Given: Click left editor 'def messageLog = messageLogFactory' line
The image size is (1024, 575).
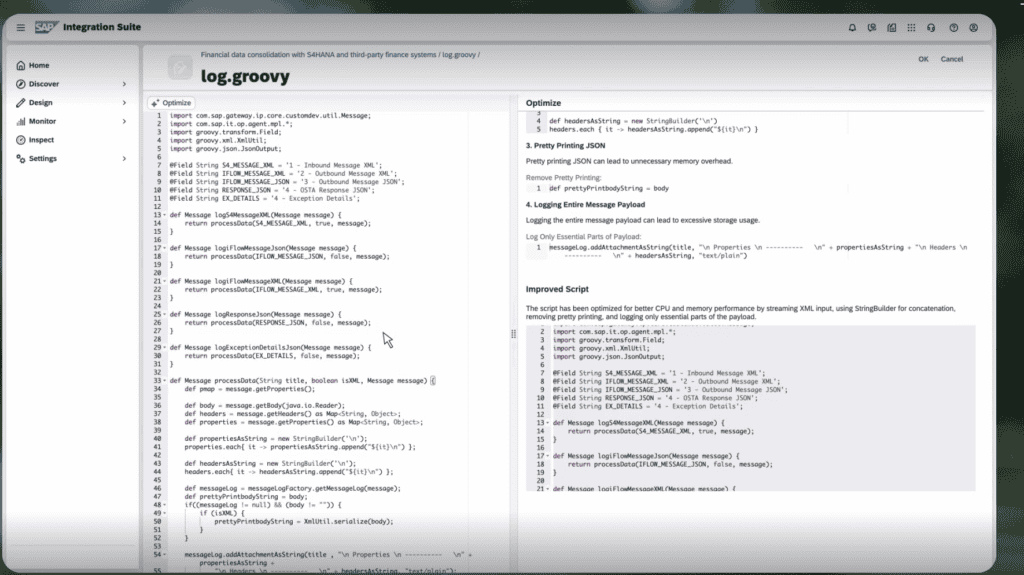Looking at the screenshot, I should [x=293, y=488].
